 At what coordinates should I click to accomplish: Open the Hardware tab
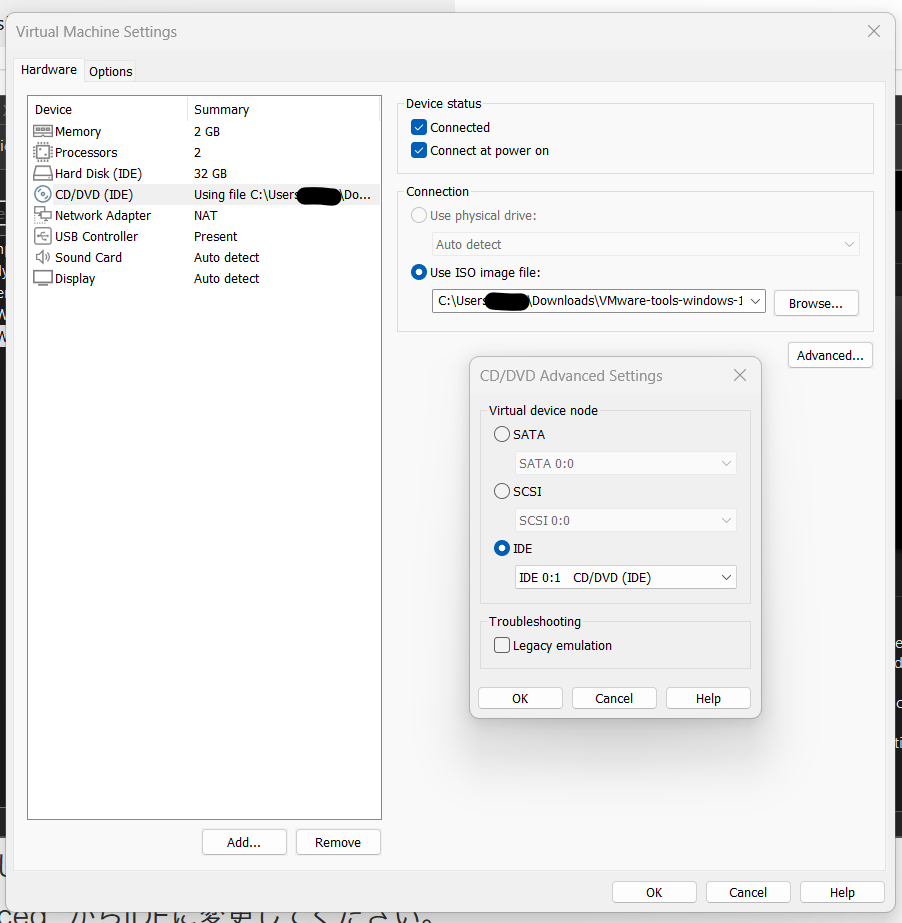pos(49,70)
